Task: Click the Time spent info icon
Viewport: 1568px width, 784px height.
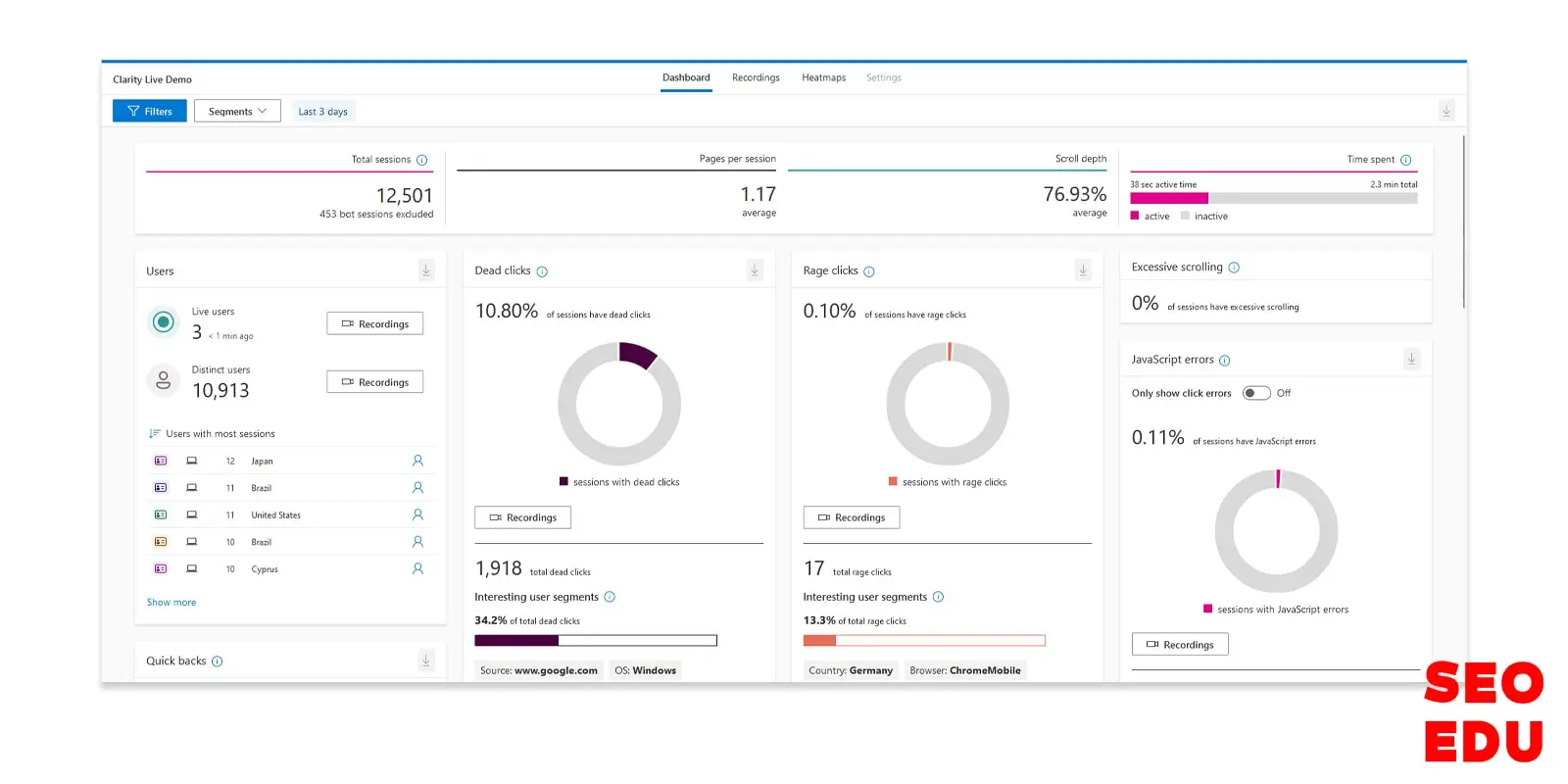Action: pyautogui.click(x=1406, y=160)
